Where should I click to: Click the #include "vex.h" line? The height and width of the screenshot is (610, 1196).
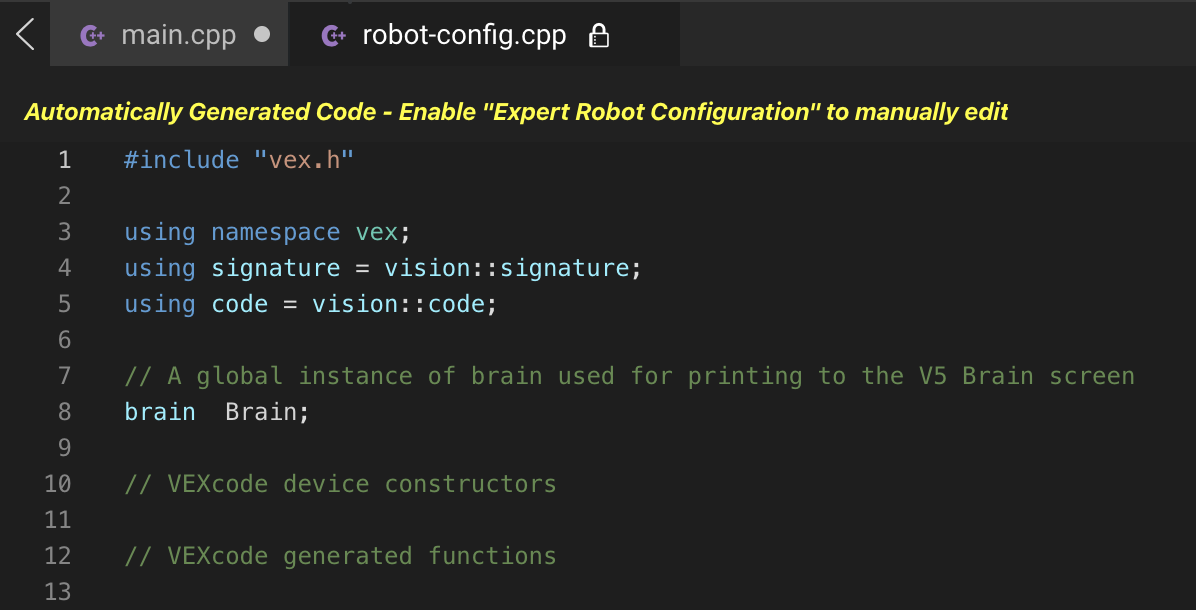coord(240,160)
